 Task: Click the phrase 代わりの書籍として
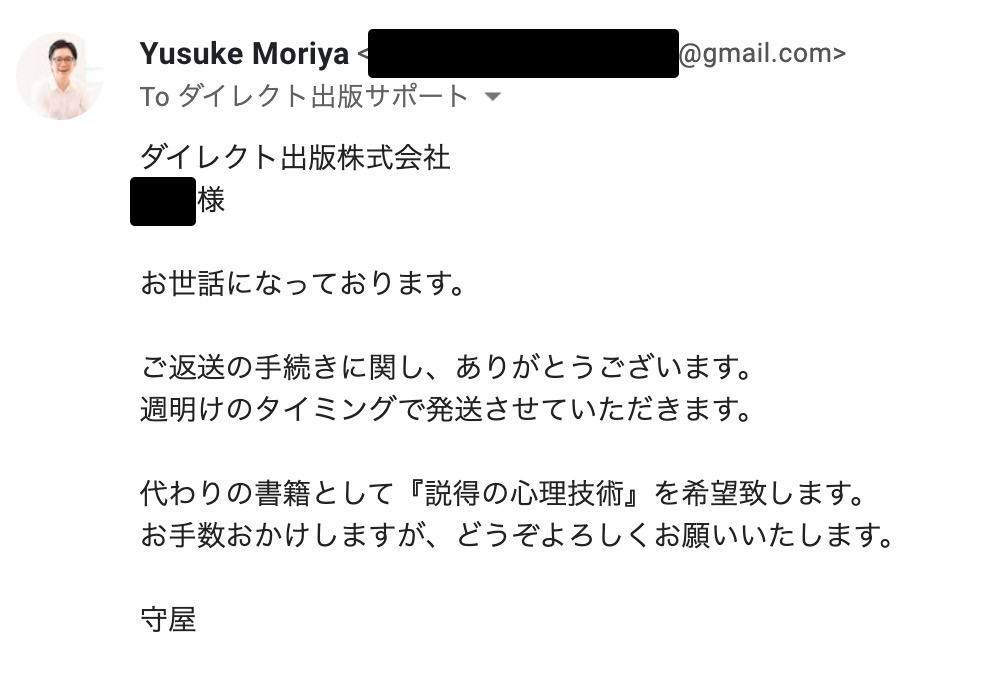tap(267, 494)
